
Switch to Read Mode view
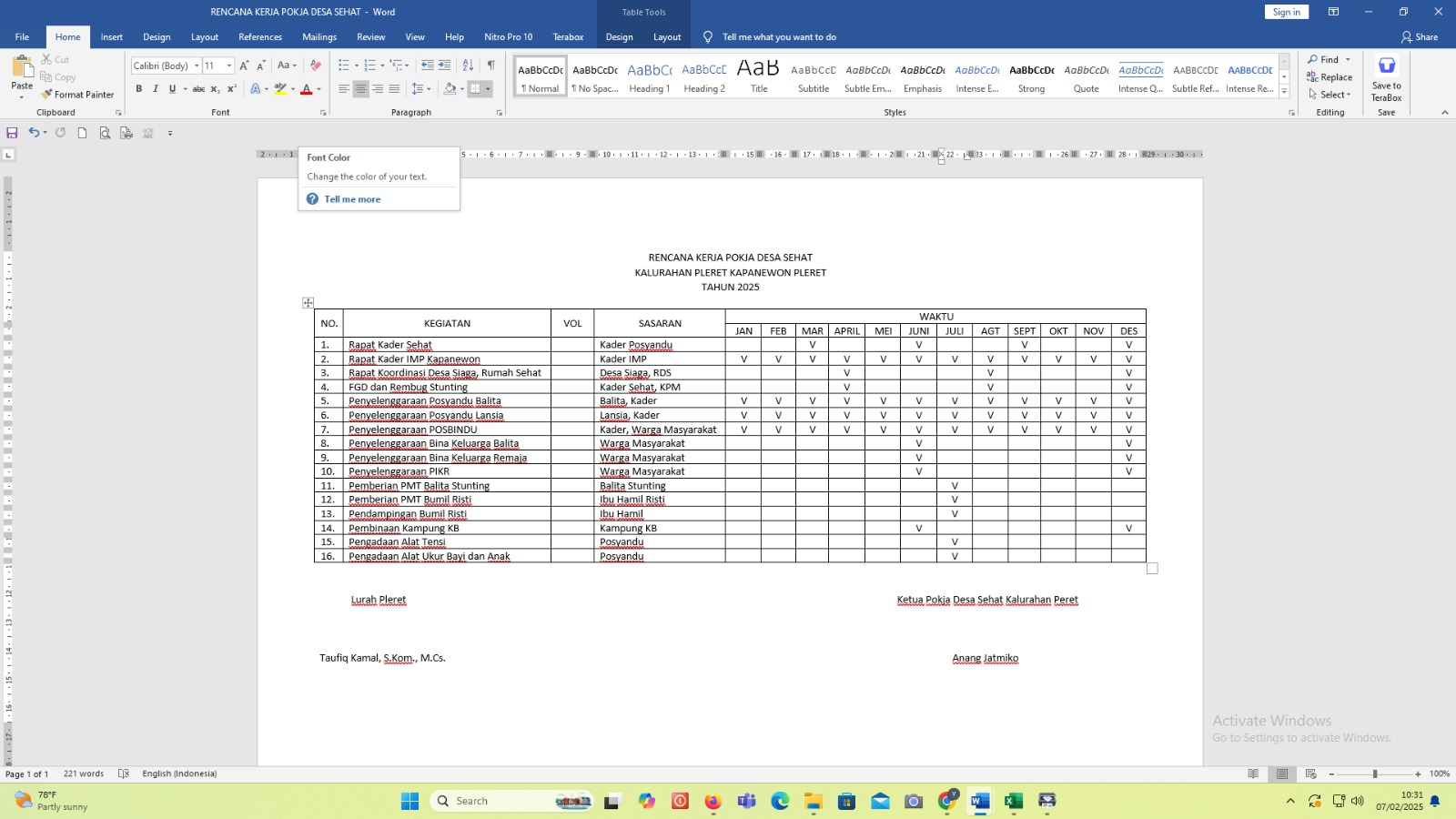[1253, 774]
